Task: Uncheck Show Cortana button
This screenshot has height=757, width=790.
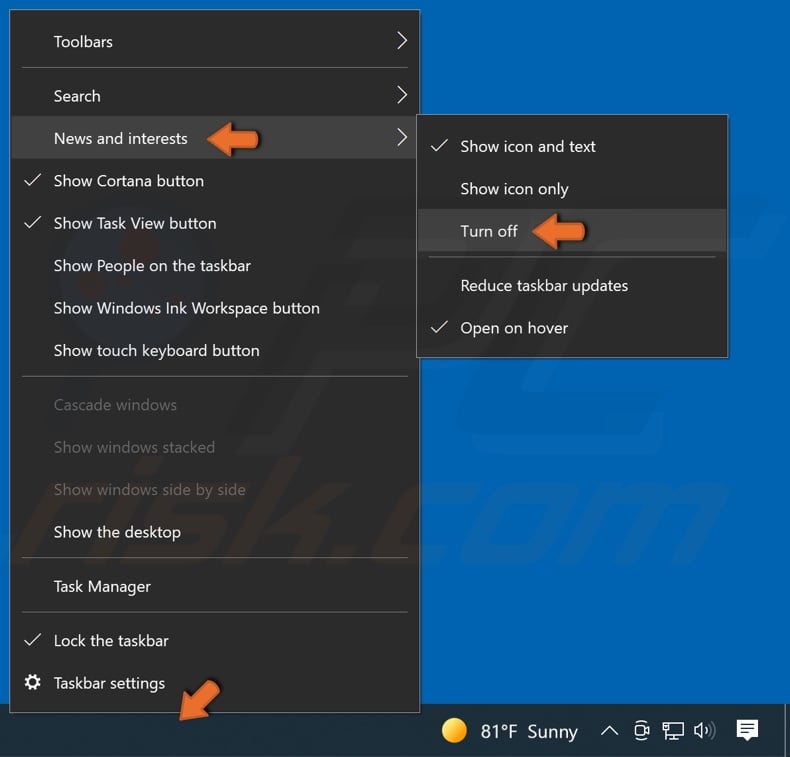Action: point(215,181)
